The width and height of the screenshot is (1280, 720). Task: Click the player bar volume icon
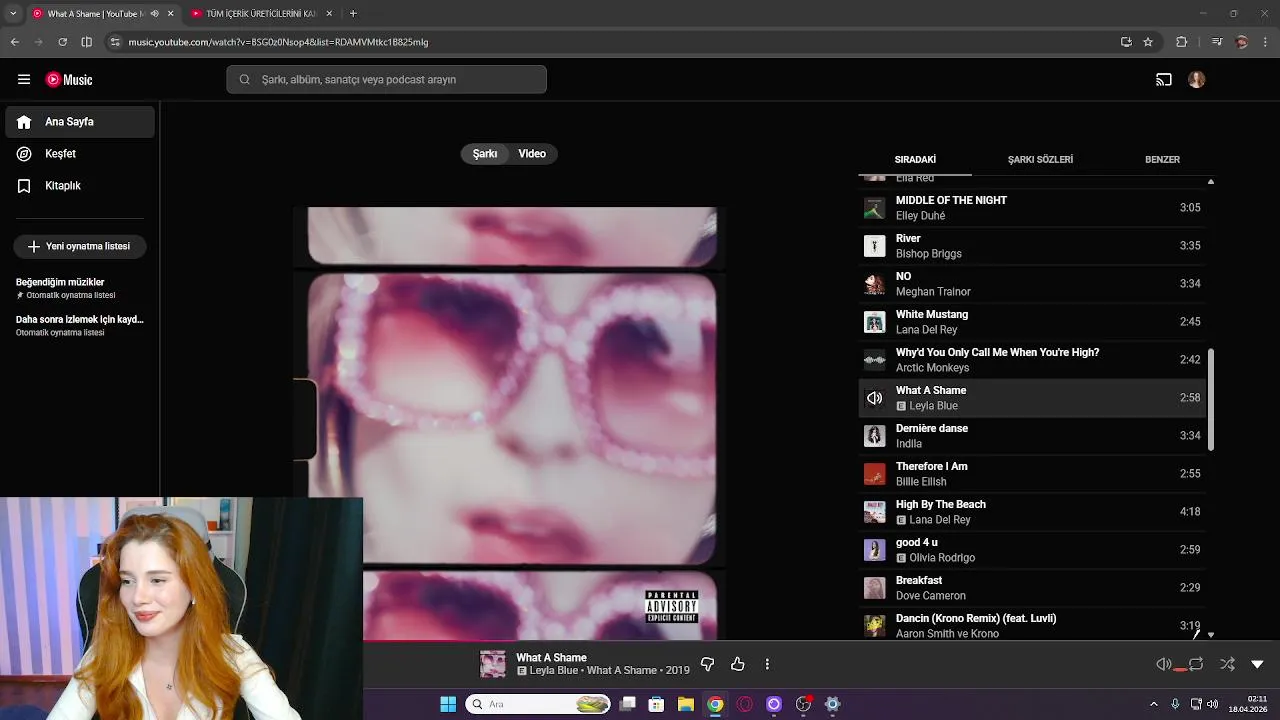pos(1164,664)
